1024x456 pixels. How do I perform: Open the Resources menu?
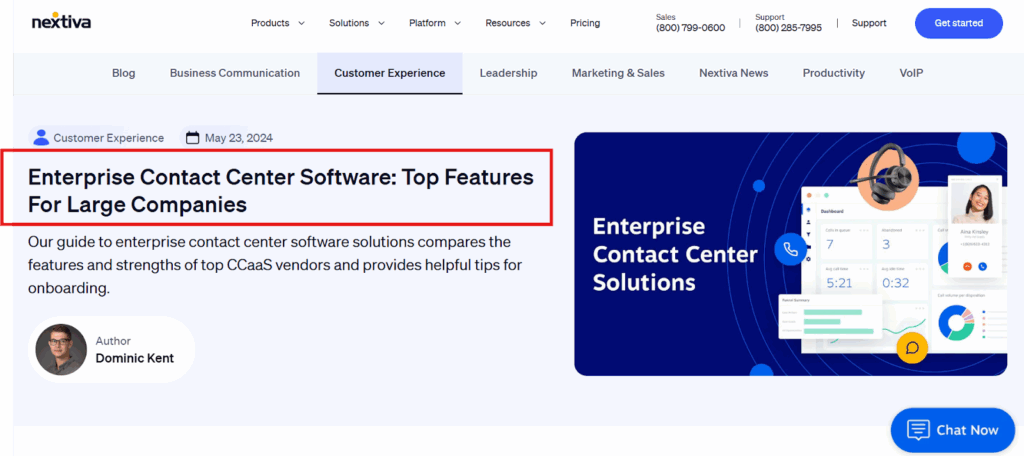[x=507, y=23]
